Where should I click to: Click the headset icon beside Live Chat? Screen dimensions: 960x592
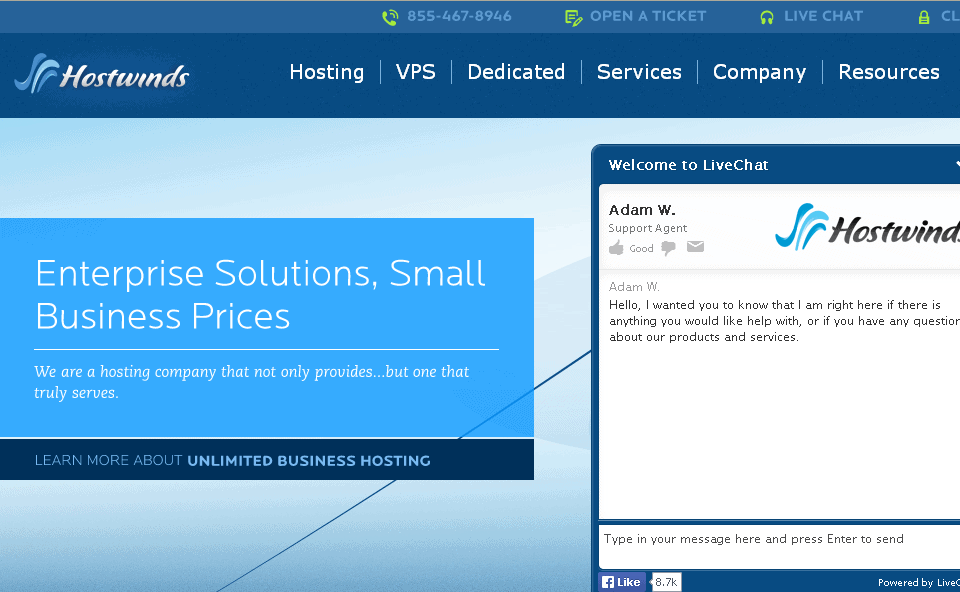tap(767, 18)
